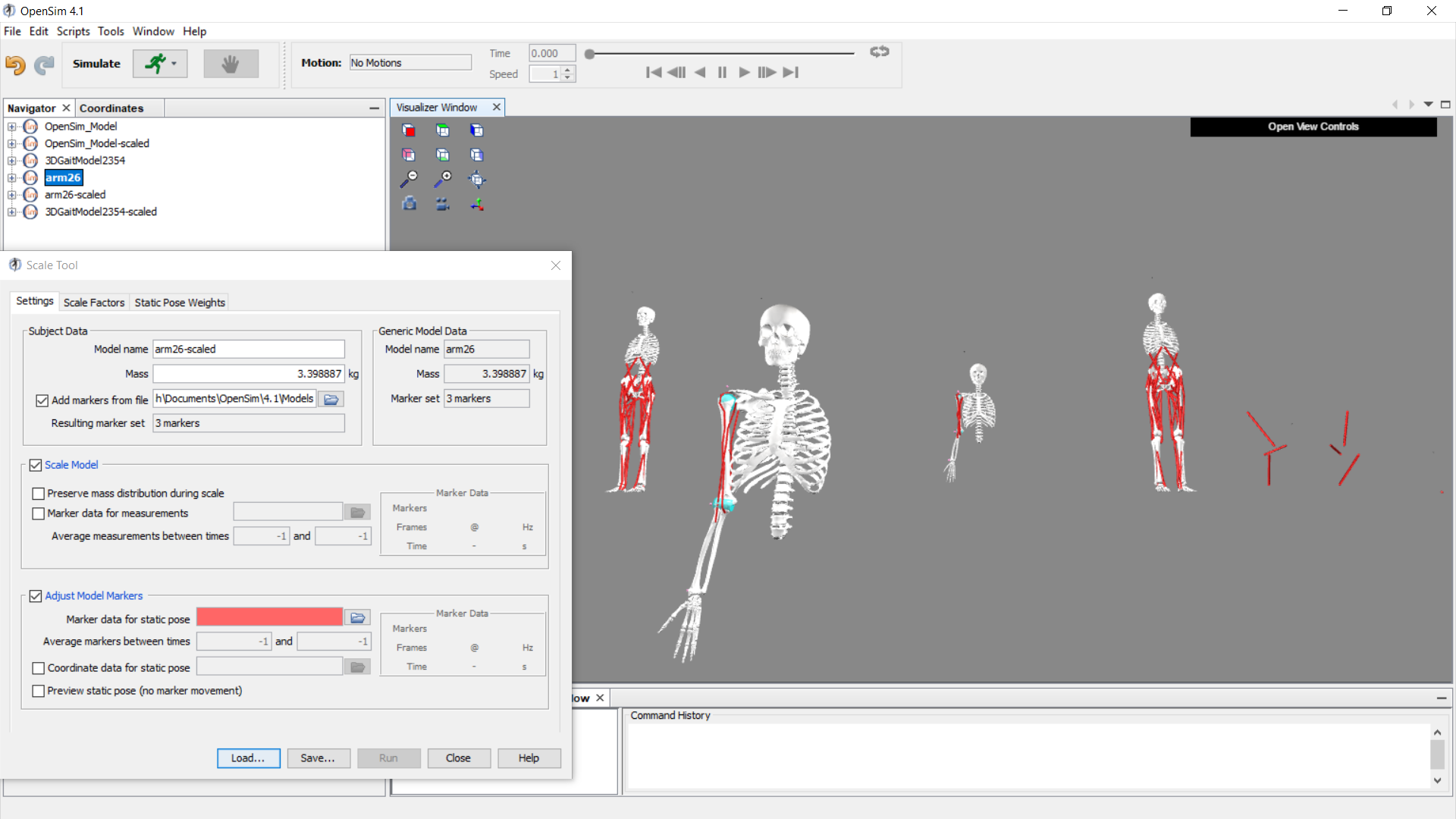1456x819 pixels.
Task: Select the blue left-face cube view icon
Action: (x=476, y=130)
